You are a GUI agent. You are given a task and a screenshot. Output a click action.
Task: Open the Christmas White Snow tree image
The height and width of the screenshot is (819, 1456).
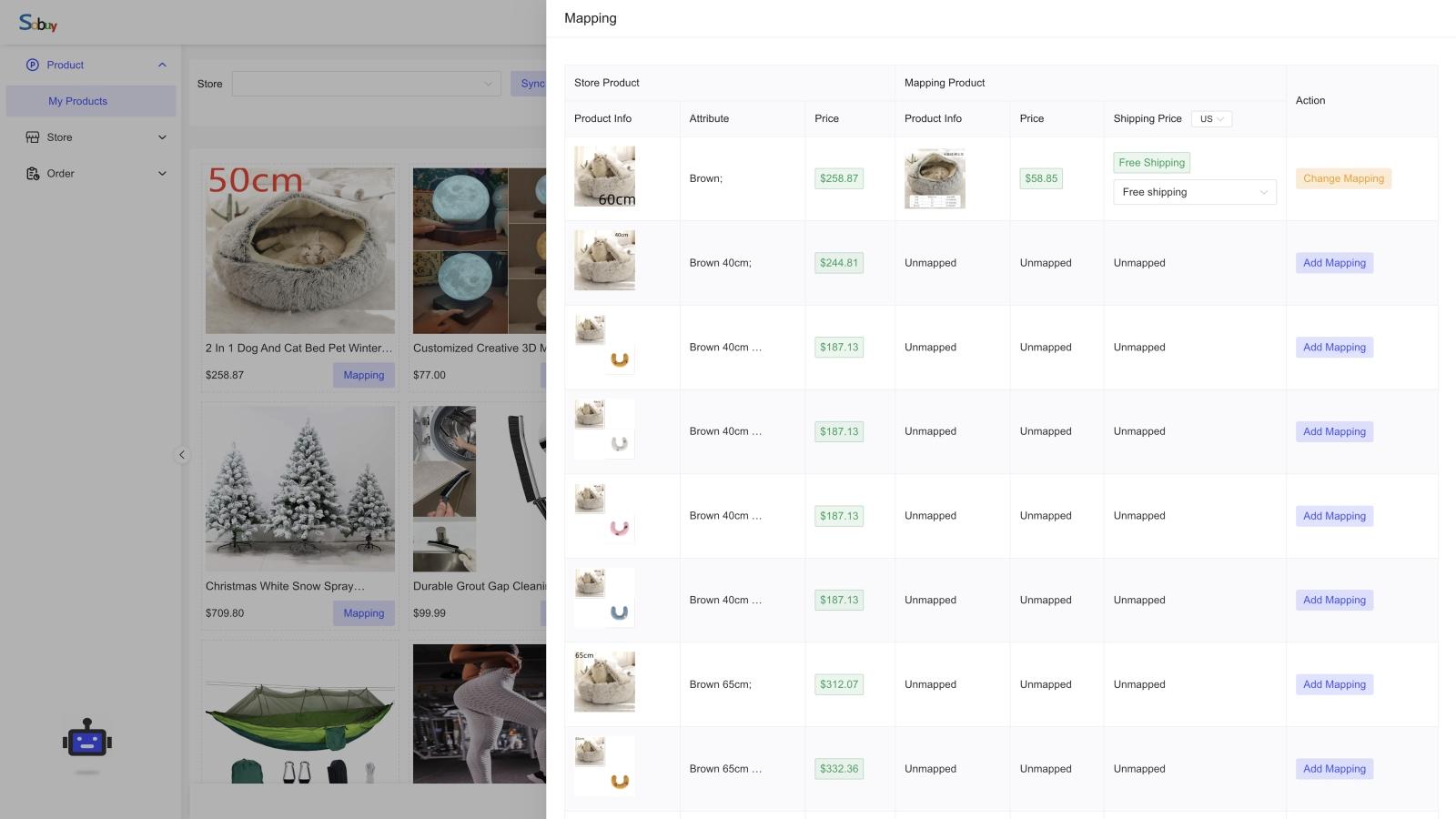(x=300, y=489)
